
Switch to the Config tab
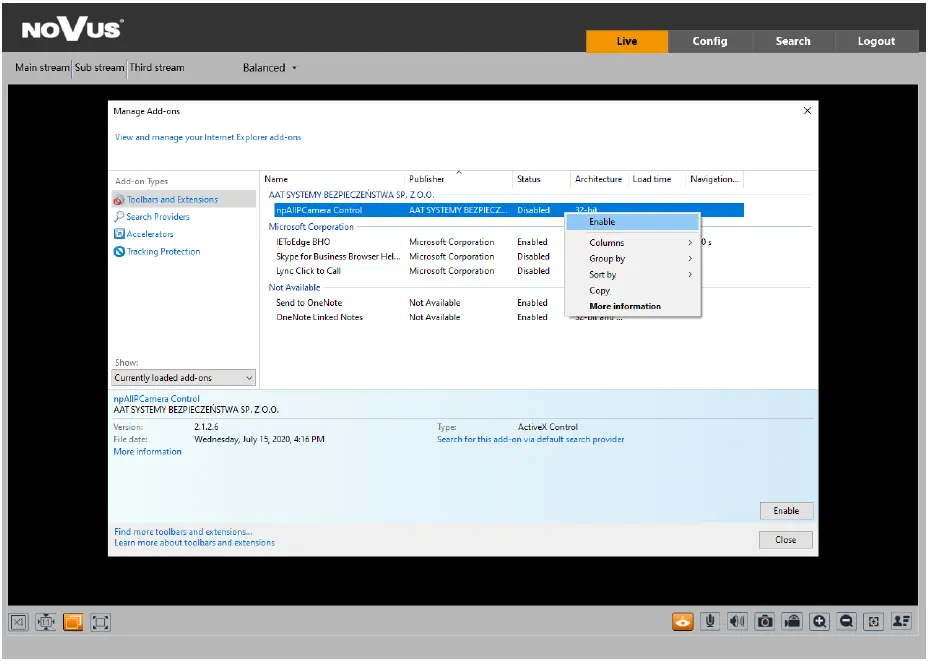pos(710,41)
